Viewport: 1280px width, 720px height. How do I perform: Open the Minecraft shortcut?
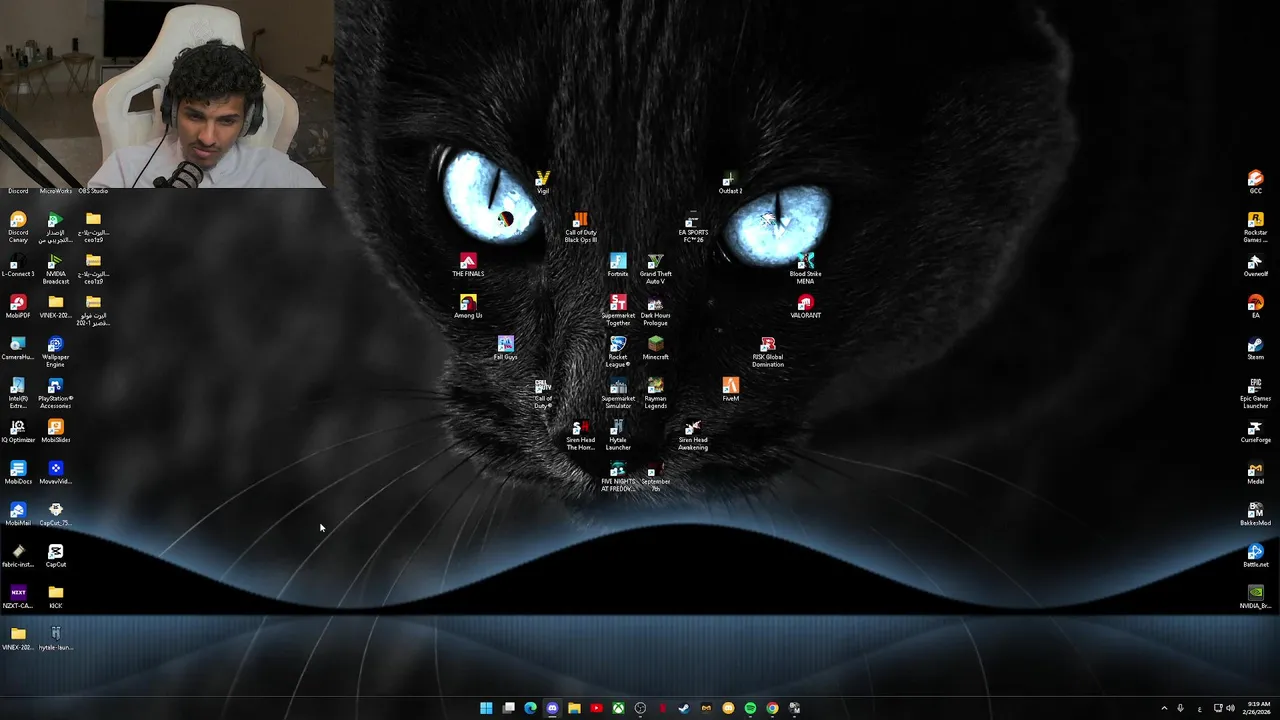tap(656, 348)
